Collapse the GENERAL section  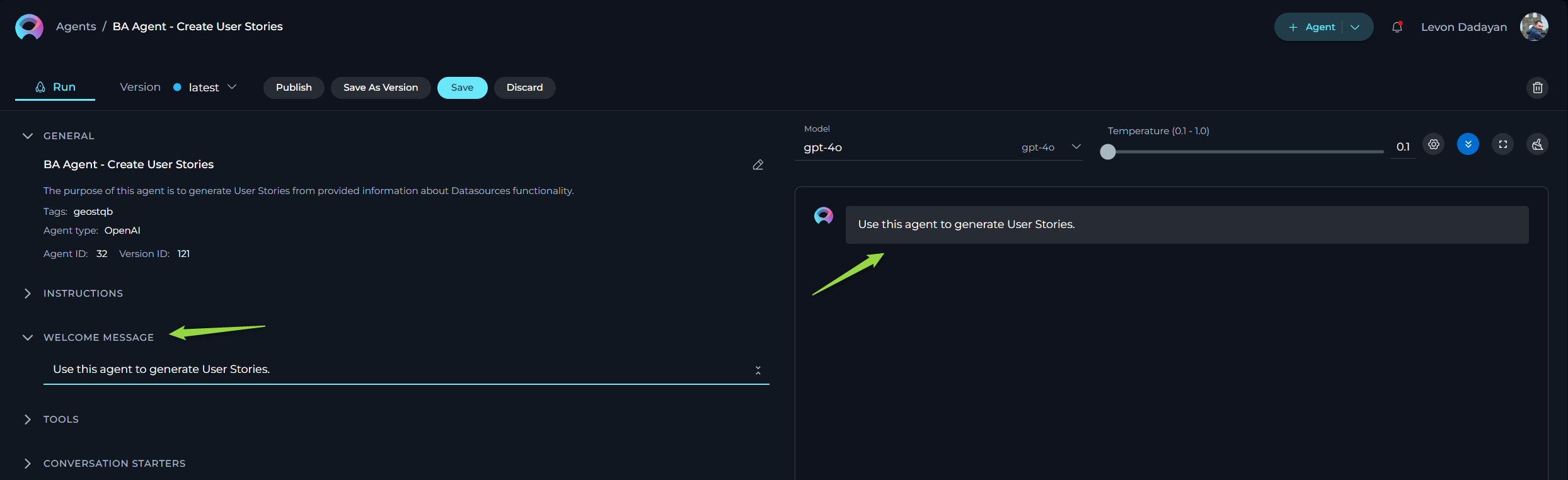(28, 136)
